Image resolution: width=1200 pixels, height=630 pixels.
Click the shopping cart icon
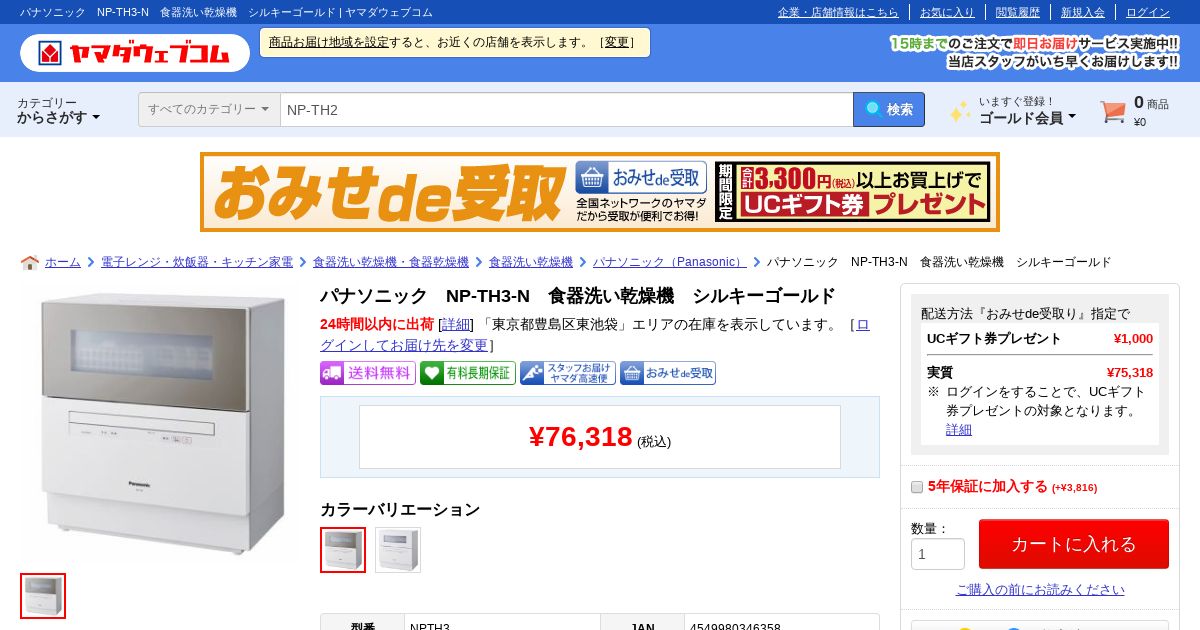(x=1113, y=111)
